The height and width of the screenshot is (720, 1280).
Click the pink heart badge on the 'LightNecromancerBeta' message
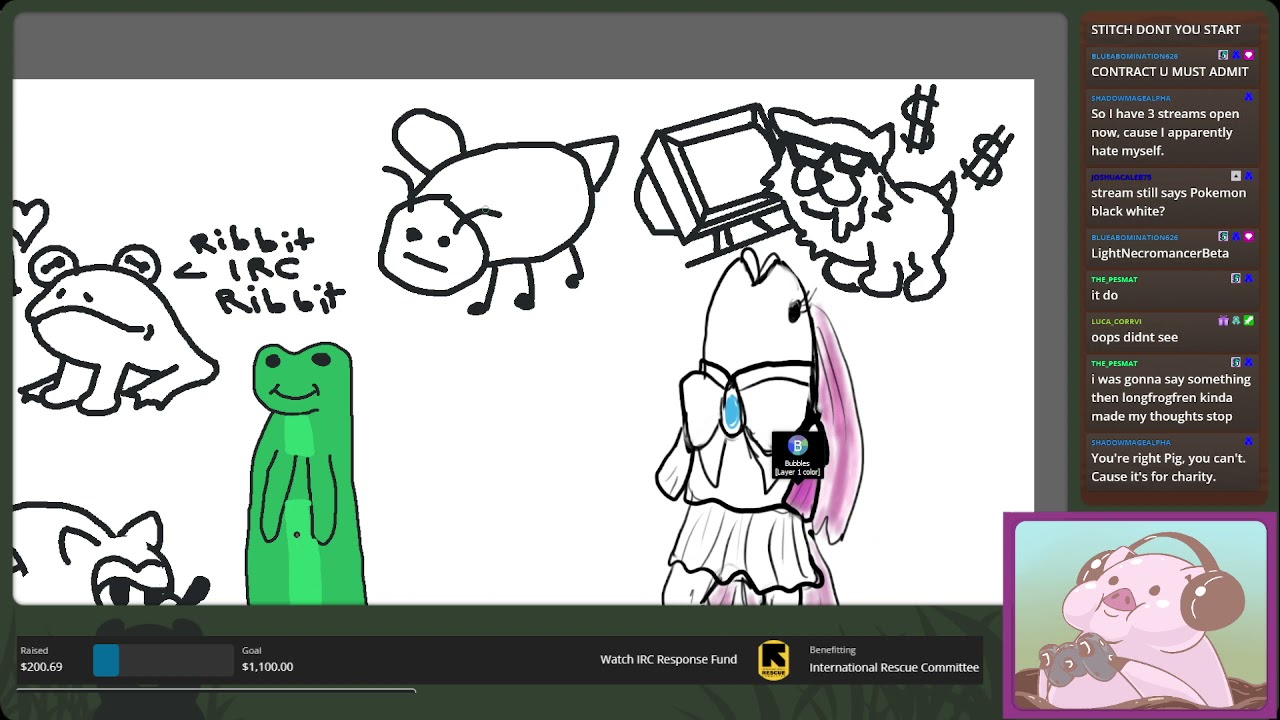click(x=1248, y=237)
